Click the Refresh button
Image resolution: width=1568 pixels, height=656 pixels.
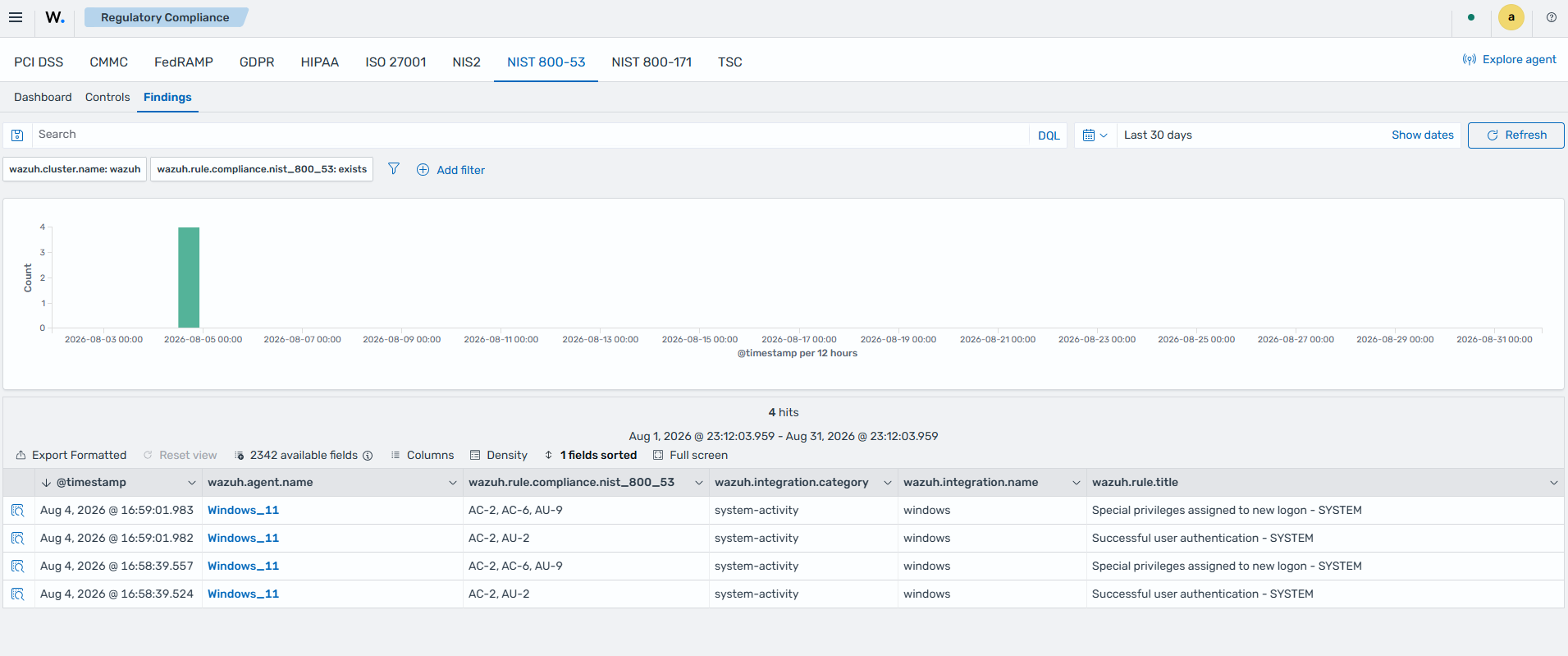point(1515,135)
